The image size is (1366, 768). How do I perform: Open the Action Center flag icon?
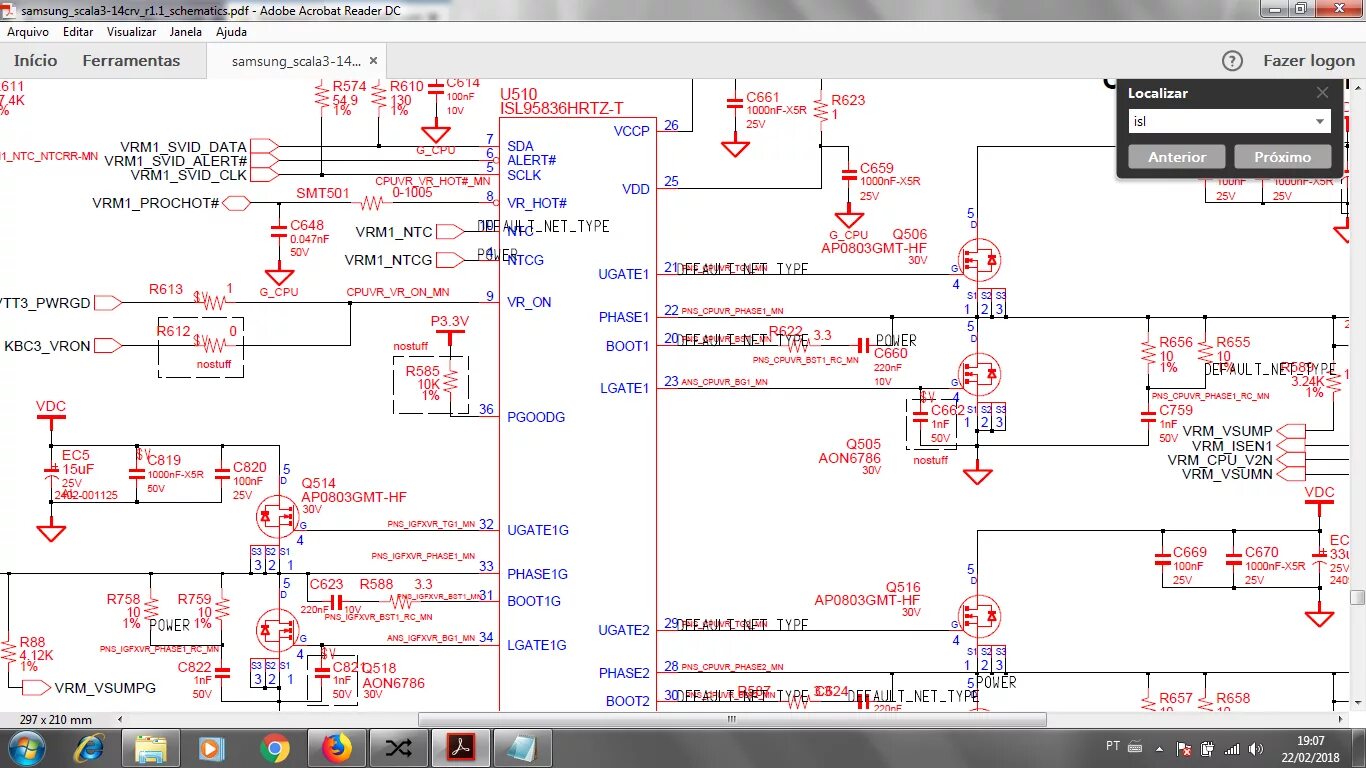tap(1185, 748)
